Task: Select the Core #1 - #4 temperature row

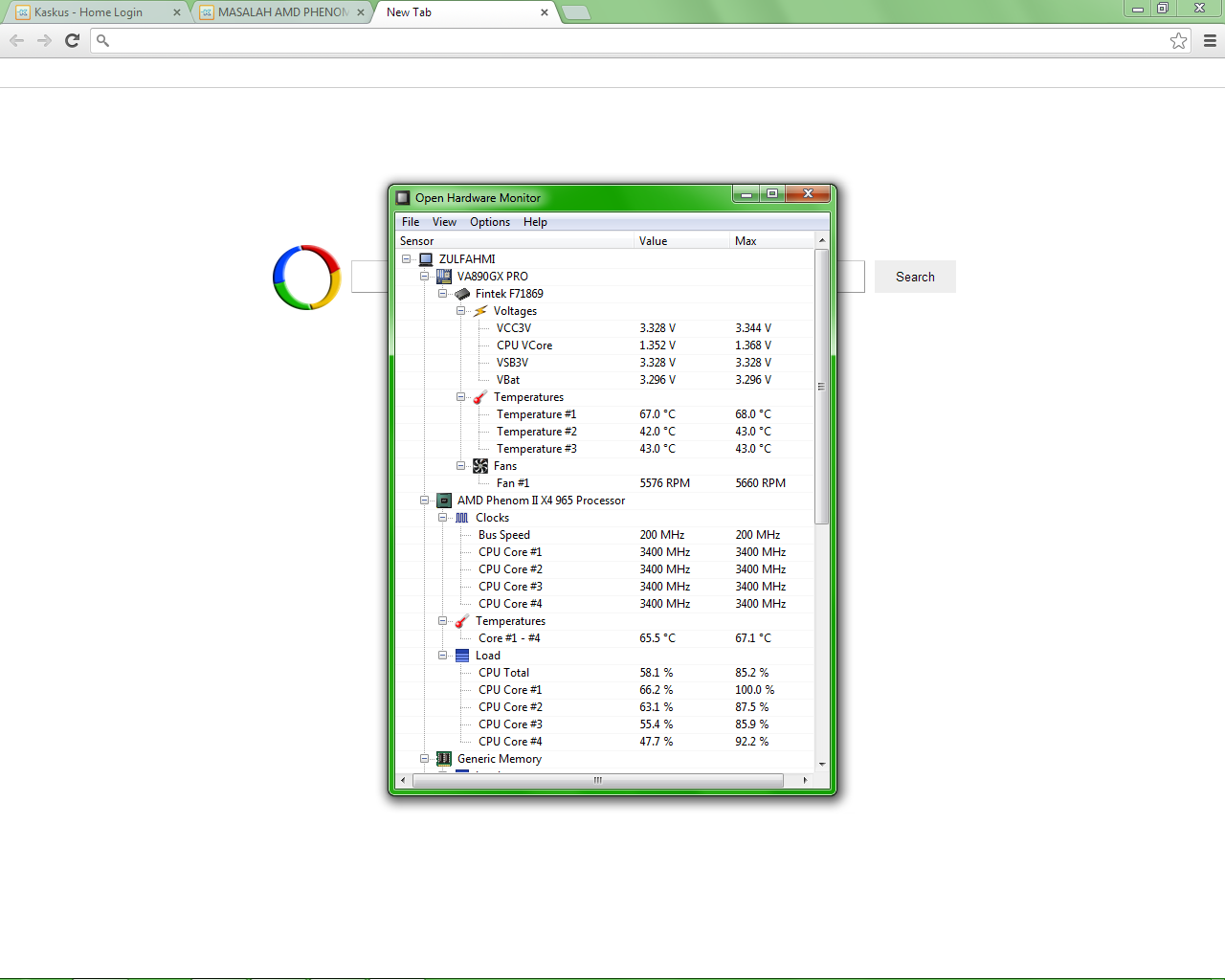Action: tap(605, 638)
